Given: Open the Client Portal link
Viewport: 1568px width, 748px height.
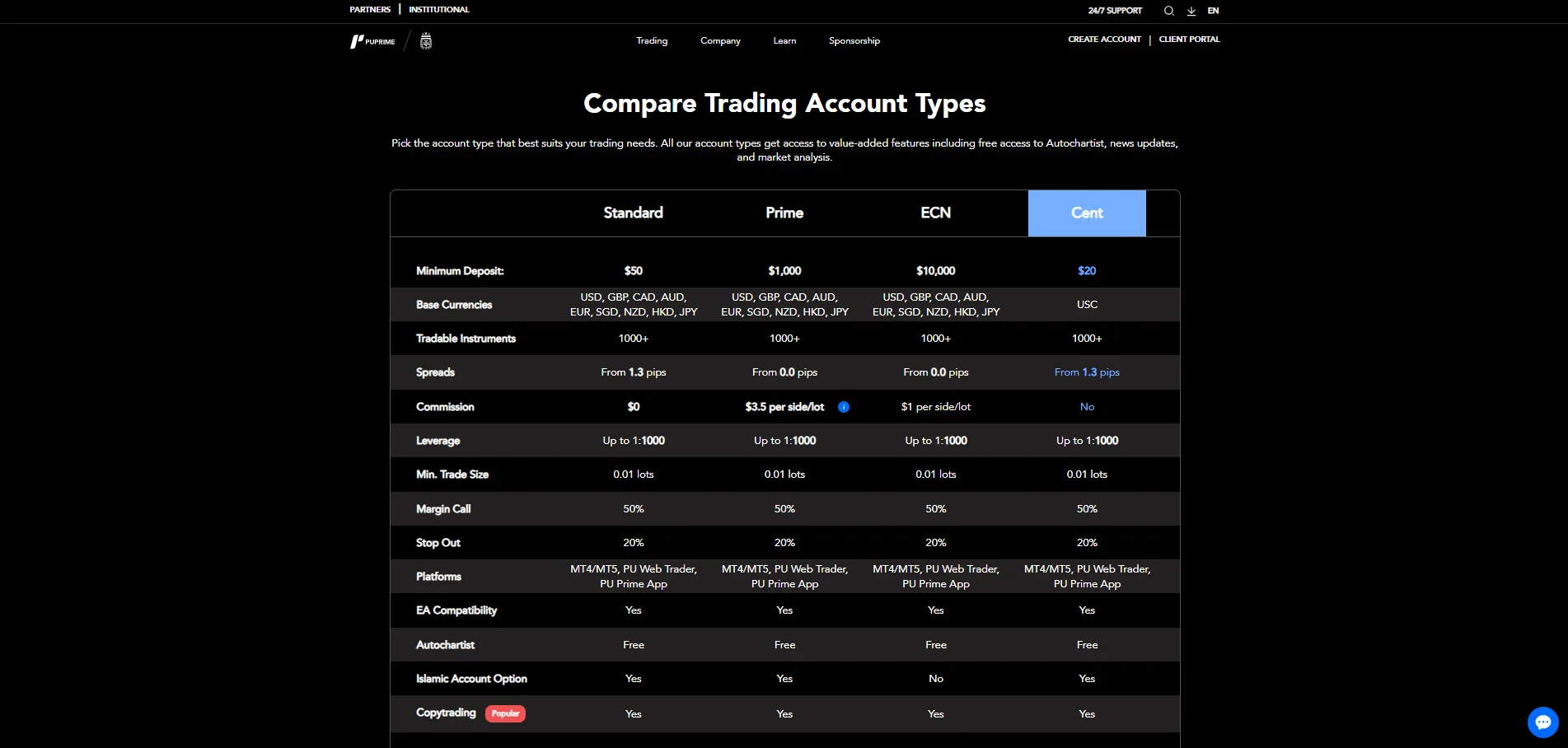Looking at the screenshot, I should coord(1189,40).
